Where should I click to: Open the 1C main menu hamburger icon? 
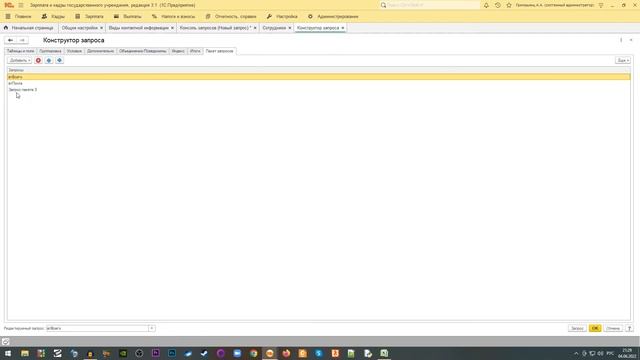click(21, 5)
